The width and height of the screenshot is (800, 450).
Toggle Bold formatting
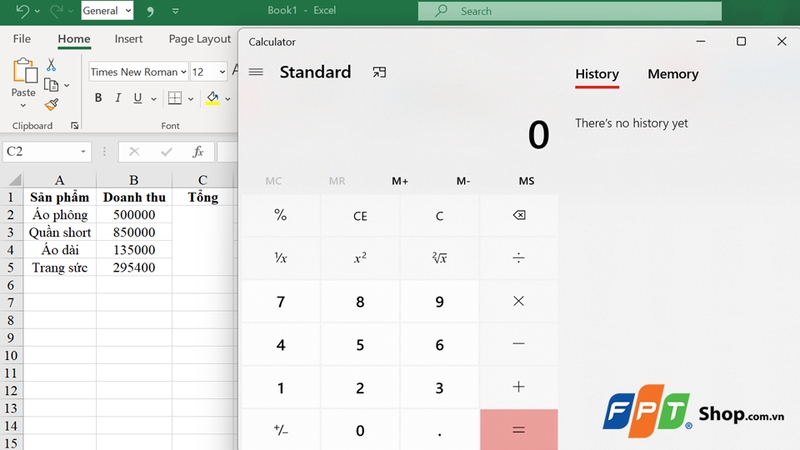(x=98, y=98)
